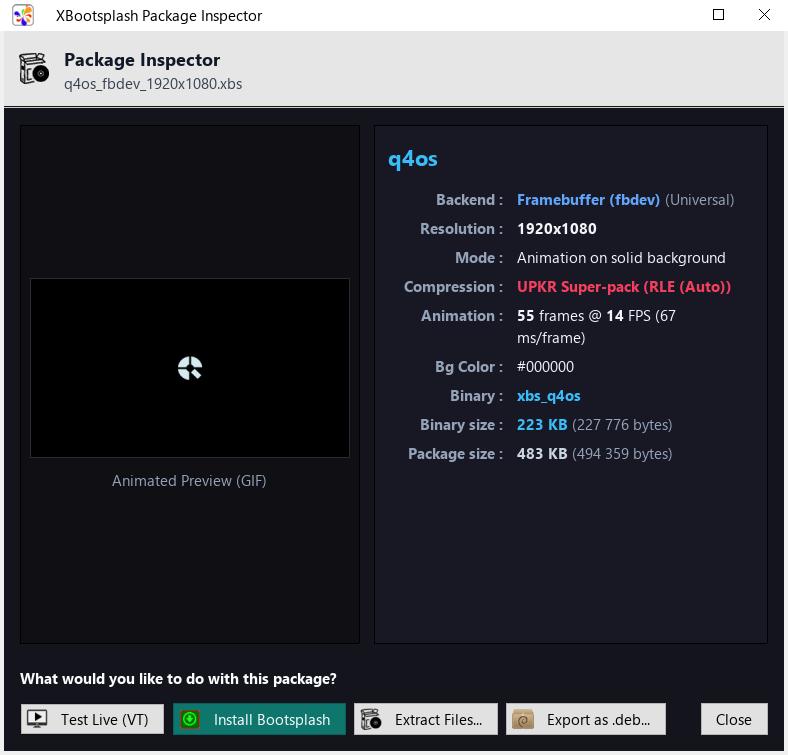Viewport: 788px width, 755px height.
Task: Click the Test Live (VT) button
Action: click(92, 719)
